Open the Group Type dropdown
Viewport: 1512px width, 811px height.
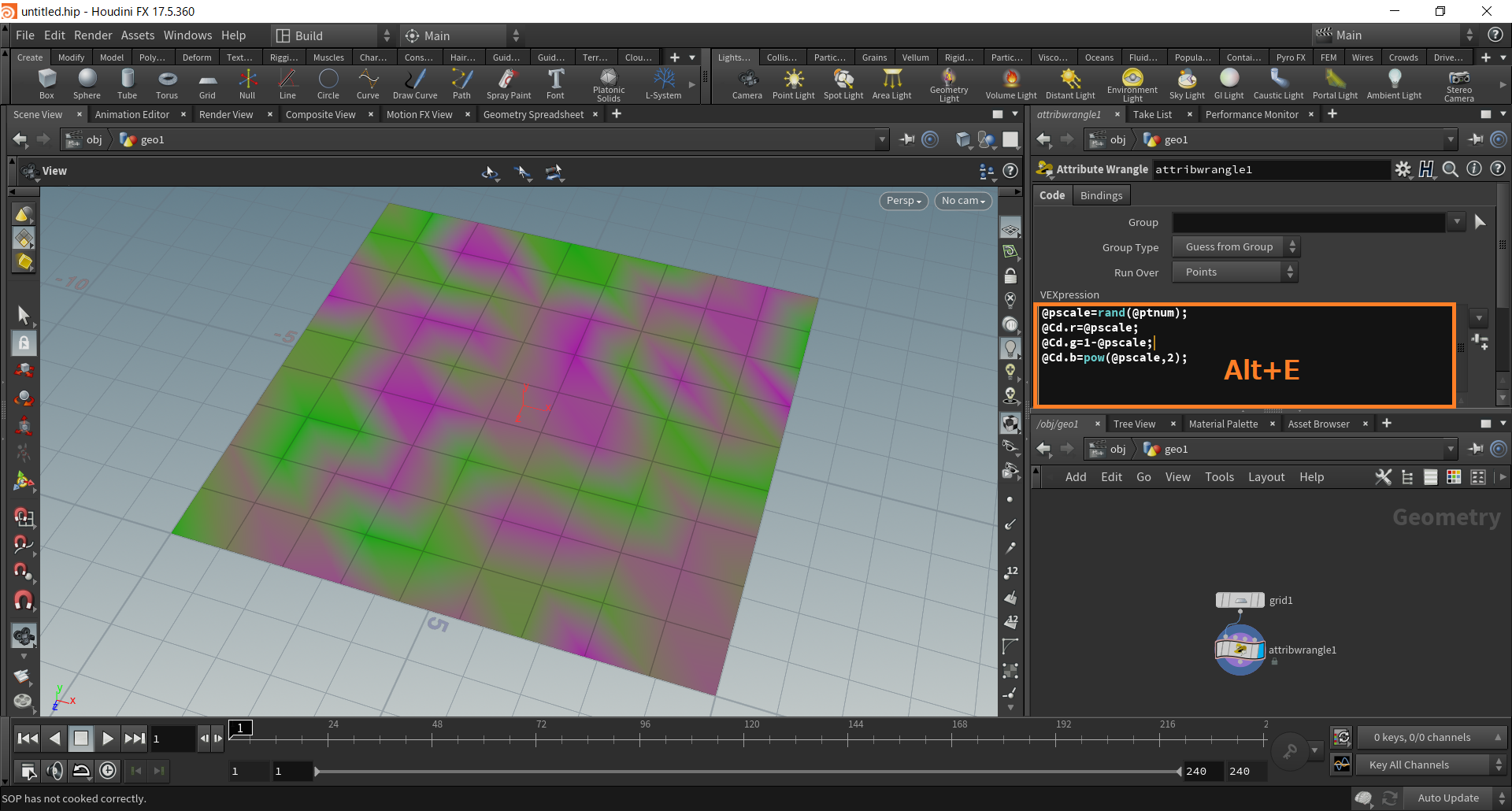[x=1234, y=247]
